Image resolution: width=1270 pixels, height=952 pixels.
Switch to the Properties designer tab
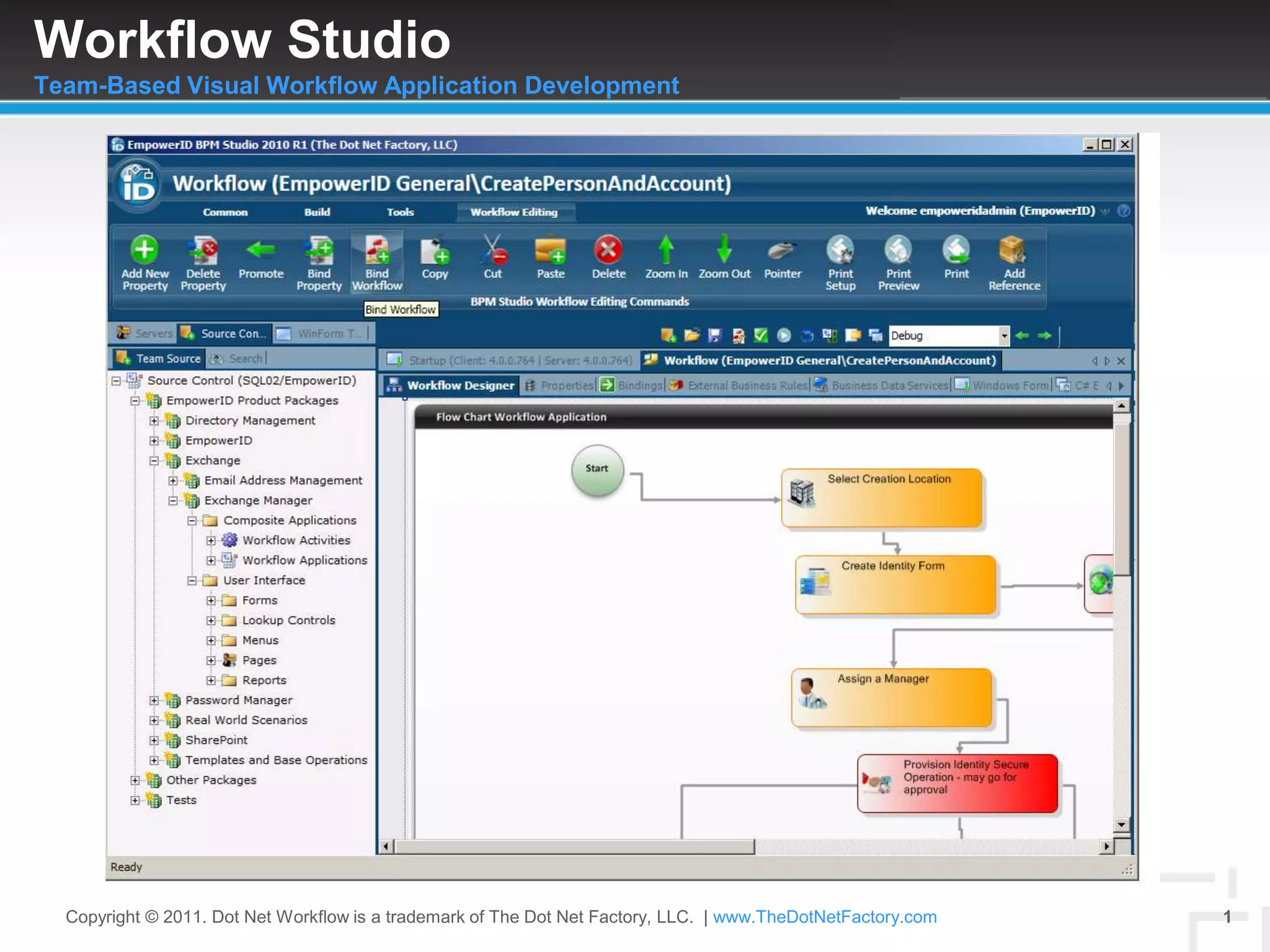click(x=566, y=386)
